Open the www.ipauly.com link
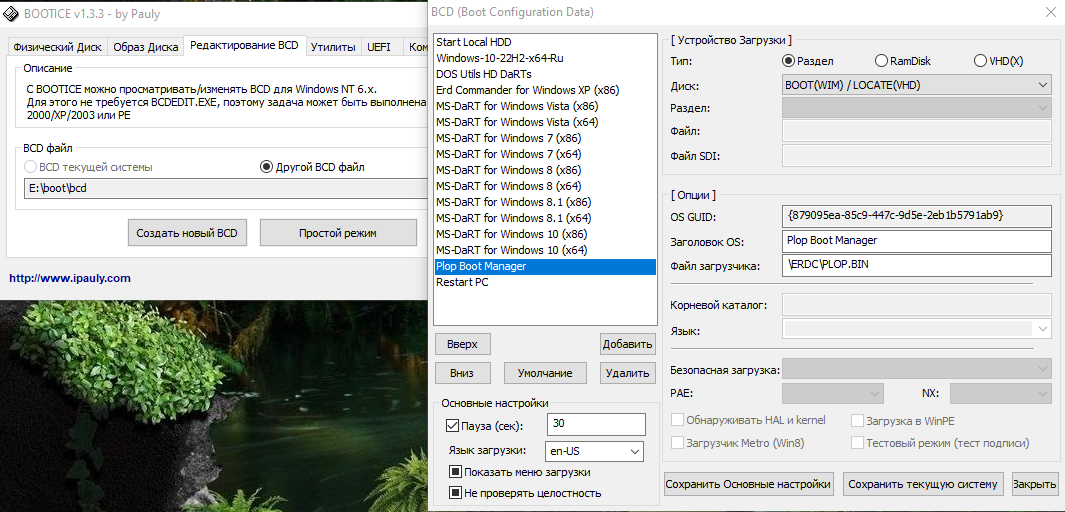 (70, 278)
